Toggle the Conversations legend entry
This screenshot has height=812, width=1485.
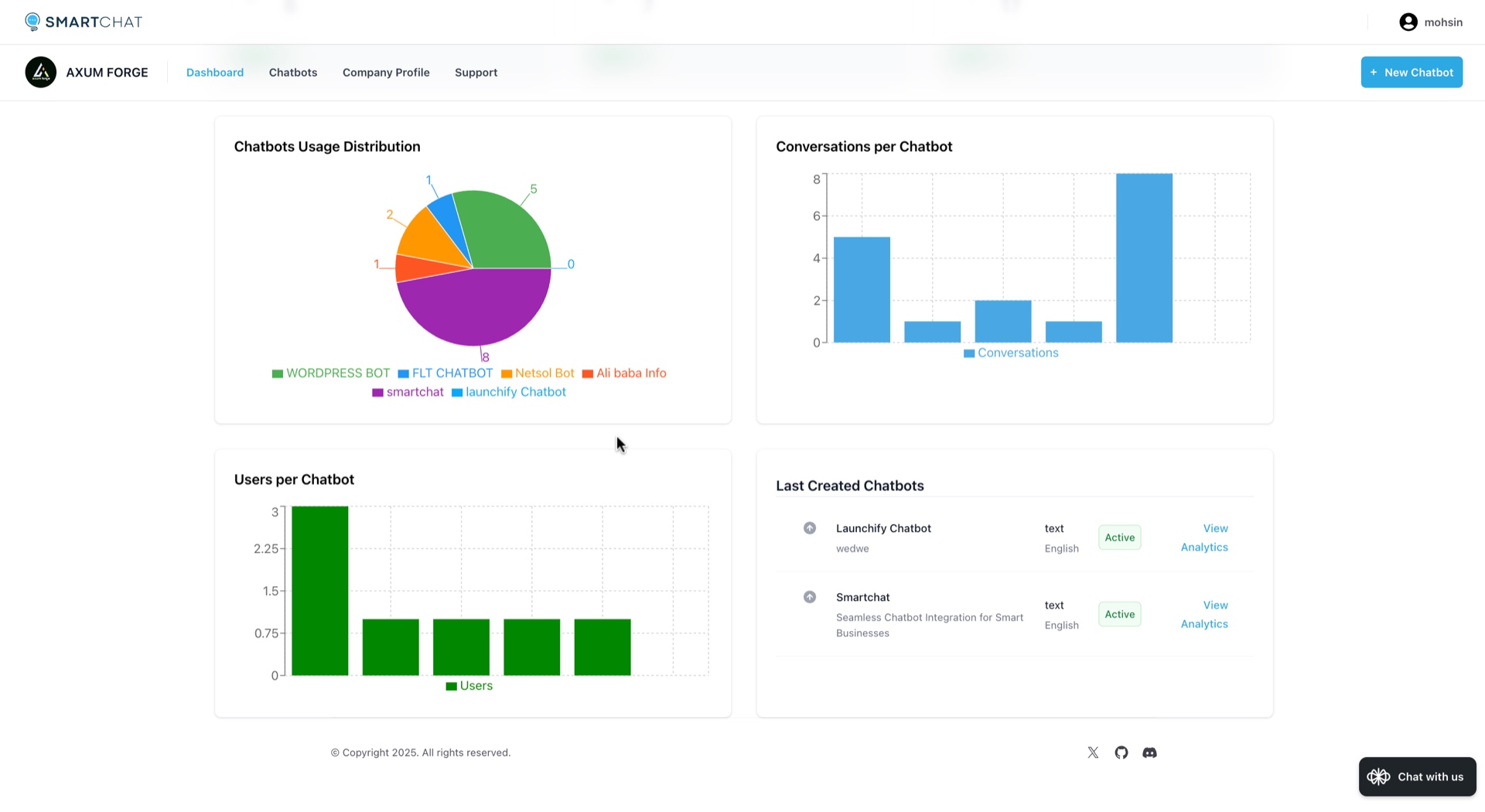[1011, 353]
